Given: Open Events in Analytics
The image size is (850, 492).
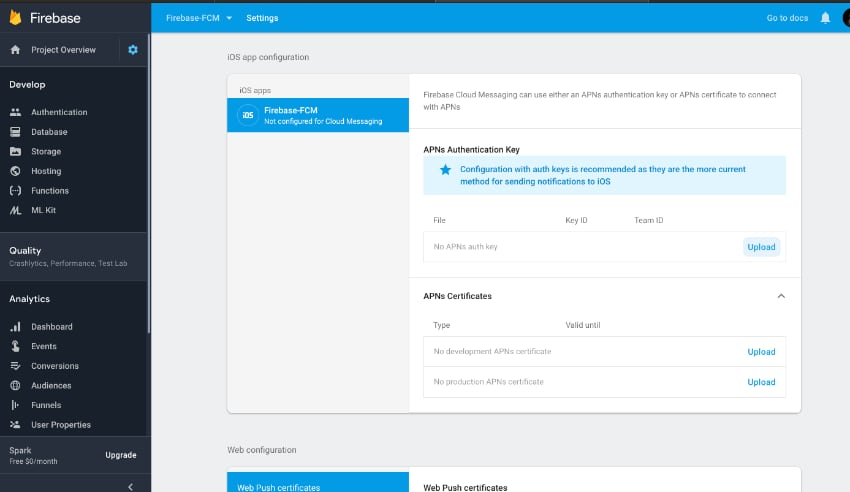Looking at the screenshot, I should [x=44, y=346].
